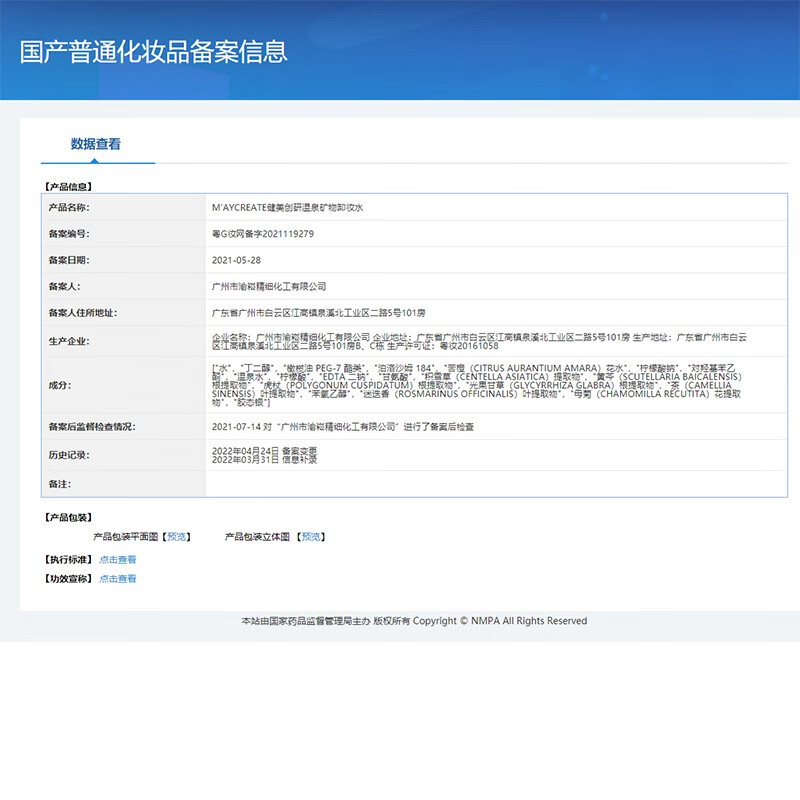Click the filer address in 备案人住所地址 row
This screenshot has height=800, width=800.
318,313
